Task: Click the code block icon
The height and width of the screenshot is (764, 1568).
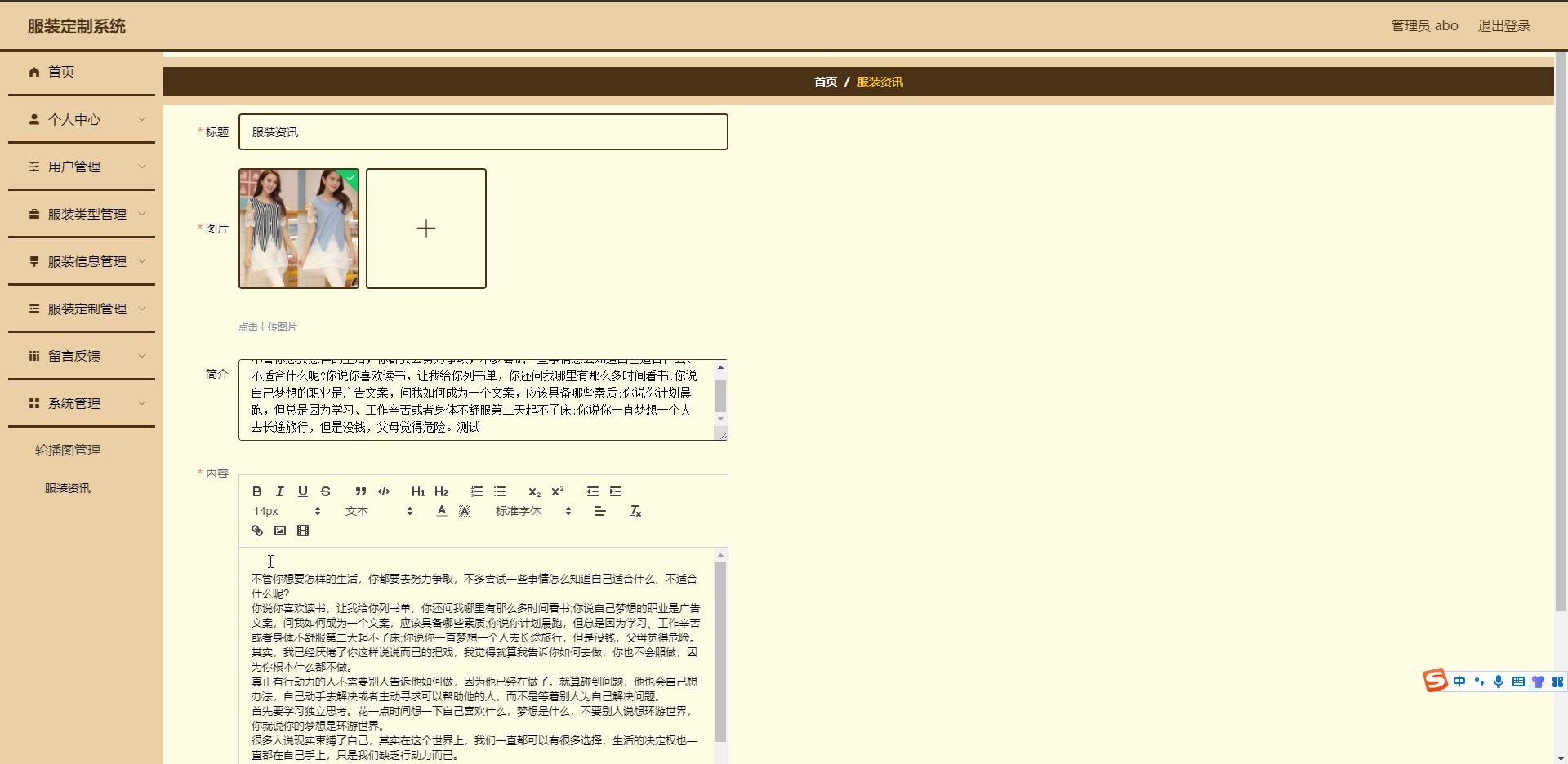Action: pos(383,491)
